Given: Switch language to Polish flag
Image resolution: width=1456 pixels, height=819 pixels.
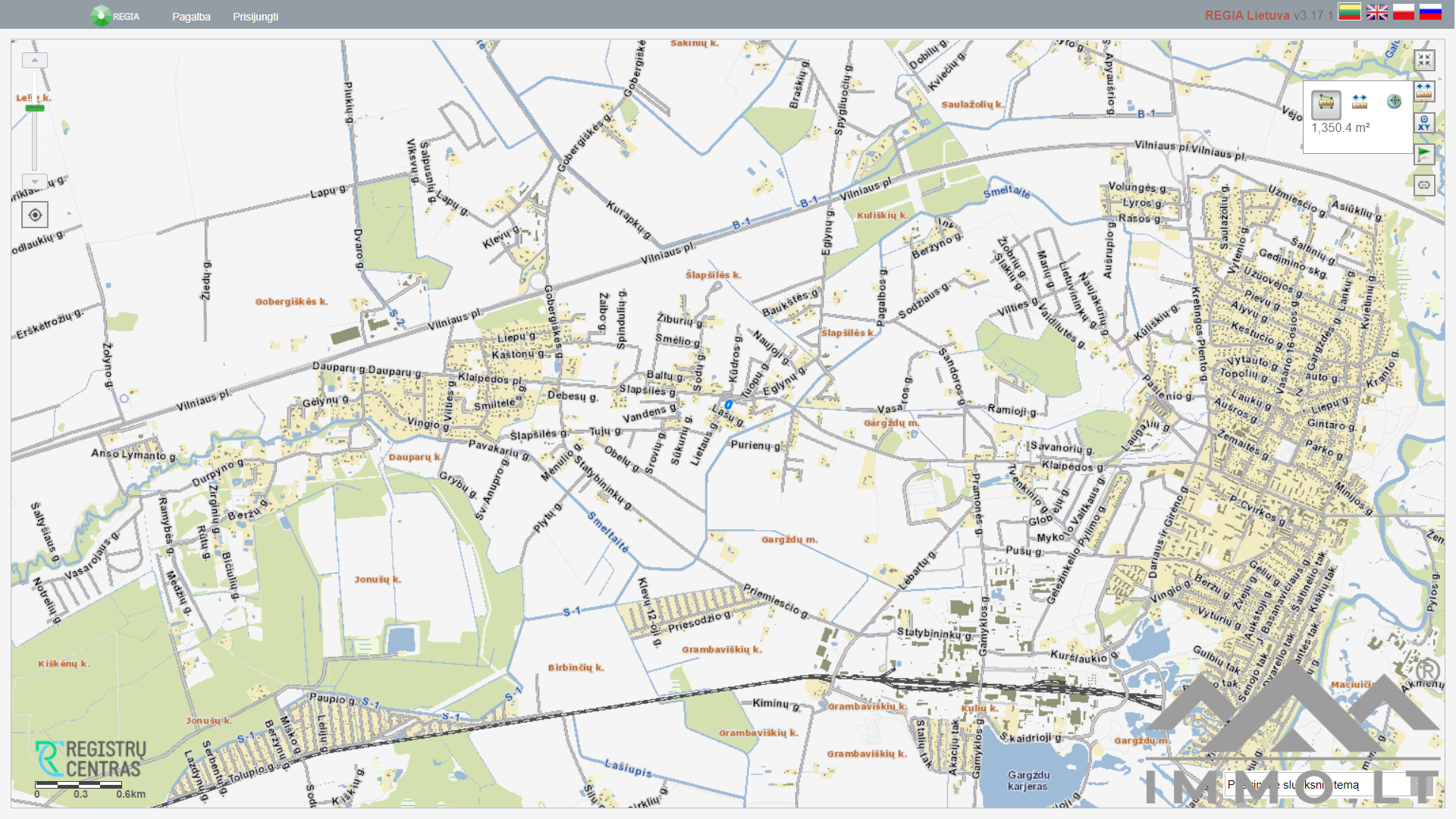Looking at the screenshot, I should pos(1404,12).
